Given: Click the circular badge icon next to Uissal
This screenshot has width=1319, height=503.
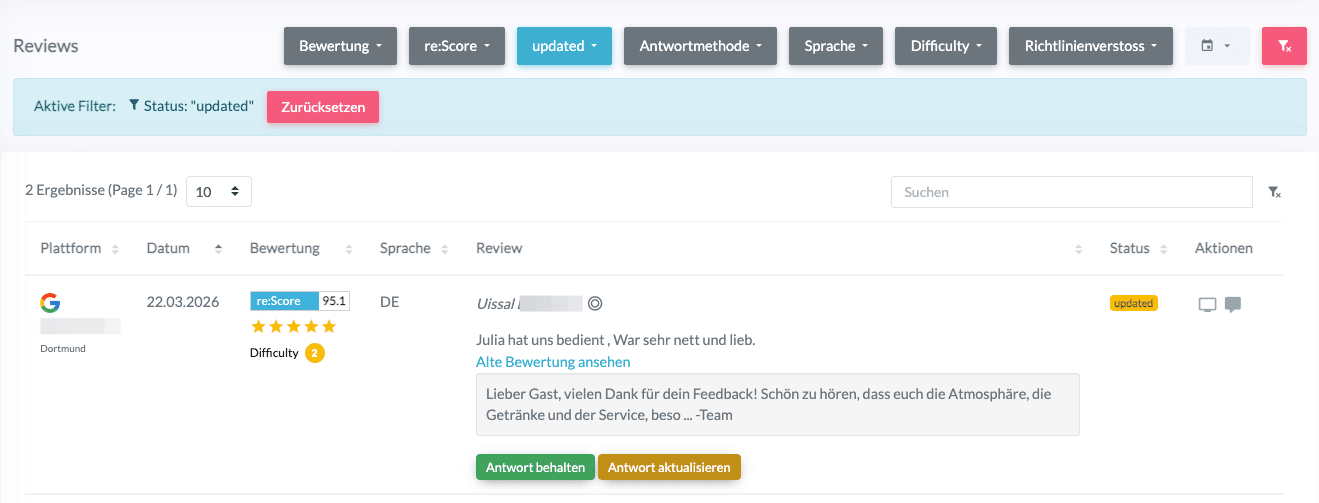Looking at the screenshot, I should click(595, 303).
